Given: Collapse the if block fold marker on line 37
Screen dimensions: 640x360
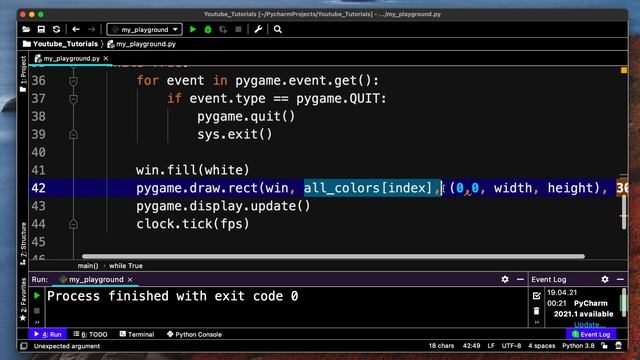Looking at the screenshot, I should click(73, 99).
